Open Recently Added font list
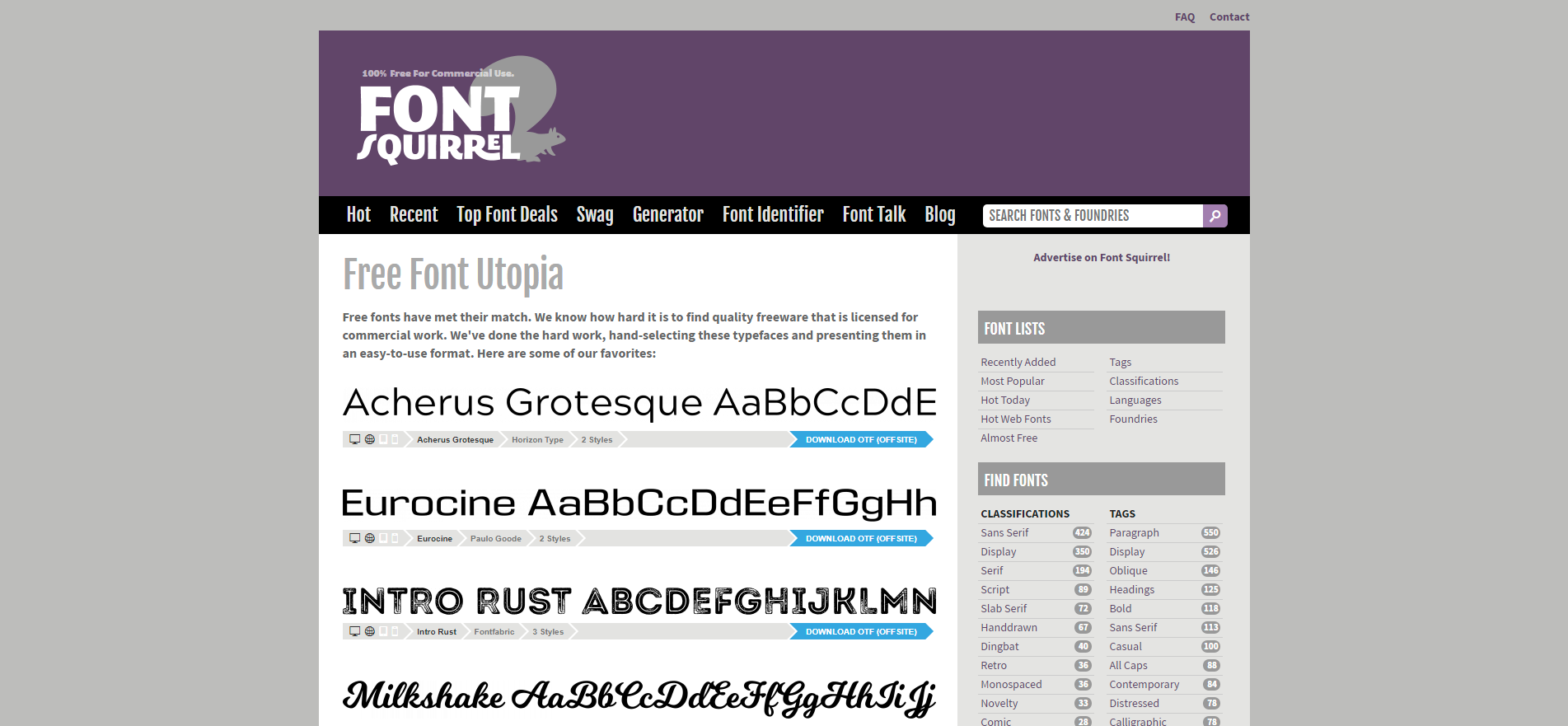 tap(1018, 362)
